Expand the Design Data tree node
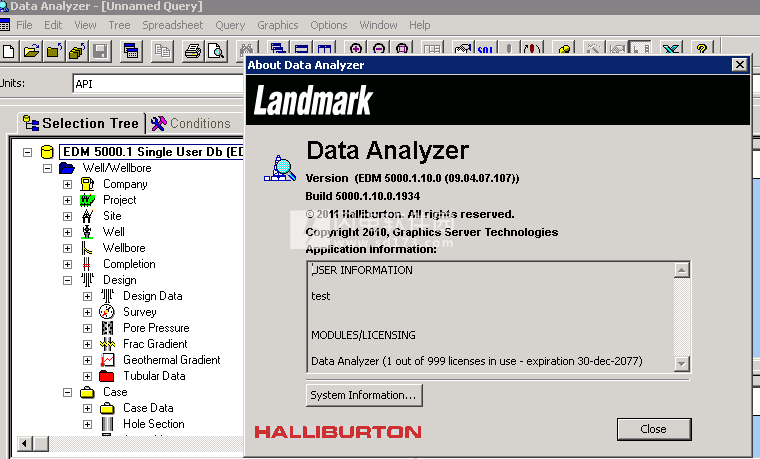Image resolution: width=760 pixels, height=459 pixels. (87, 297)
